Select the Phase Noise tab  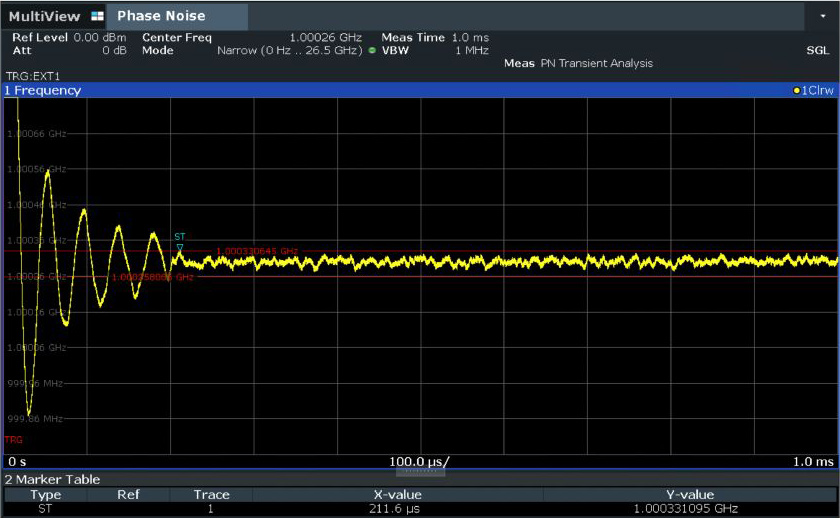(160, 16)
